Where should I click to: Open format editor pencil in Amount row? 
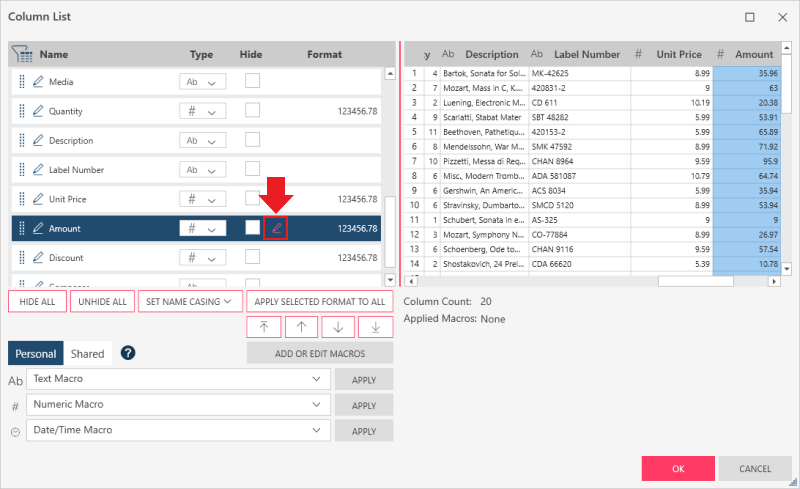(x=276, y=228)
